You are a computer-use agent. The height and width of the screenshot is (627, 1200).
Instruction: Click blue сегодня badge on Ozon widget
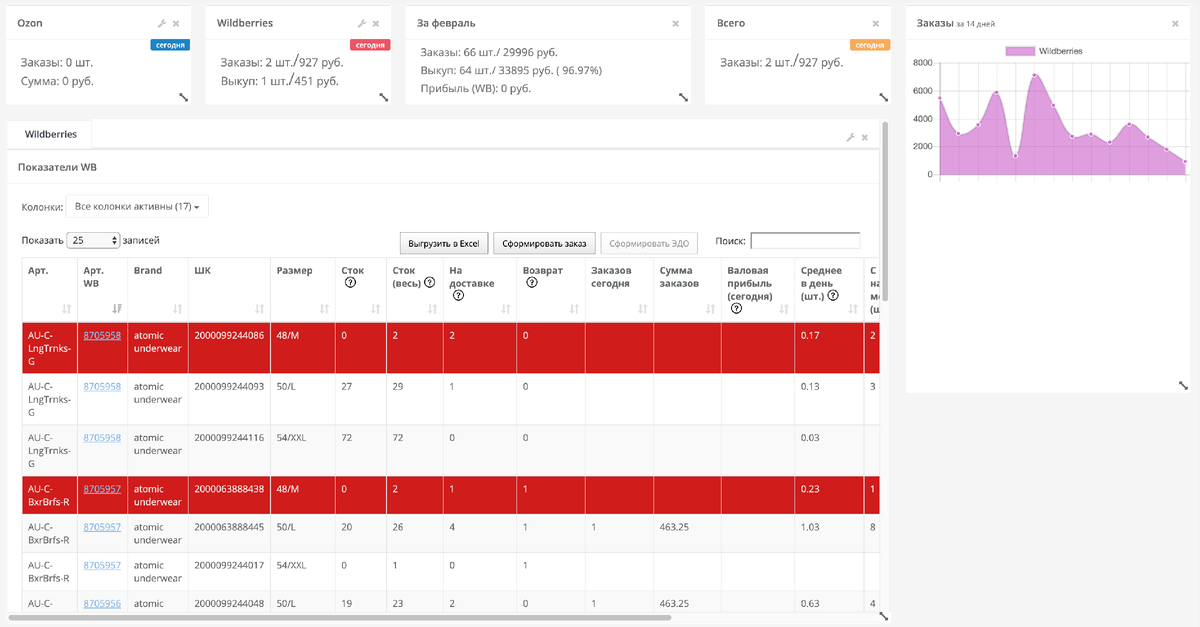coord(170,45)
